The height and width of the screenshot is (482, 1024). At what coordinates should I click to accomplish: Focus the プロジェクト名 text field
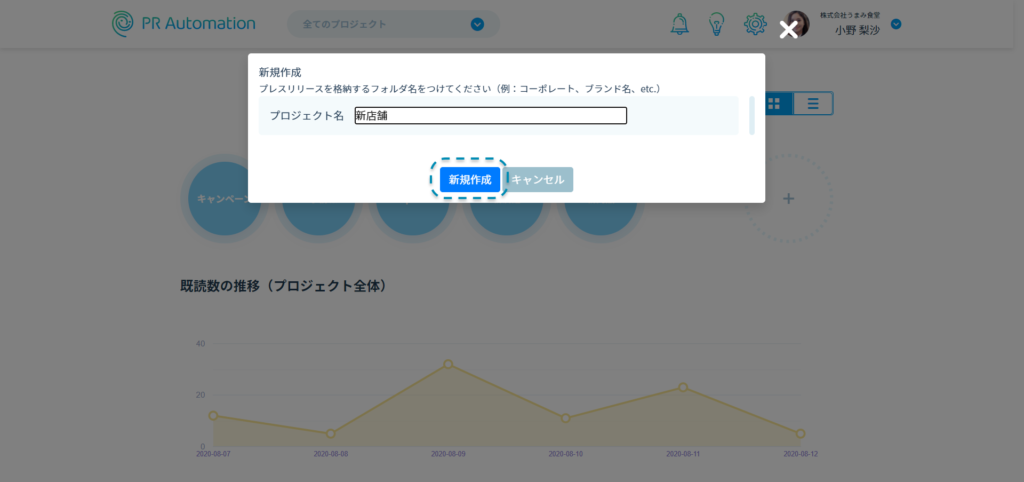tap(490, 116)
